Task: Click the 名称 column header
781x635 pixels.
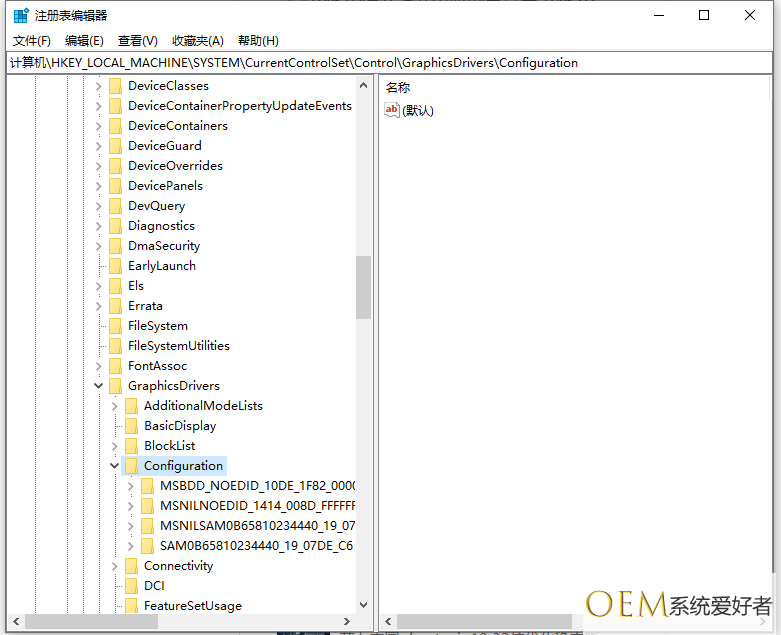Action: click(398, 88)
